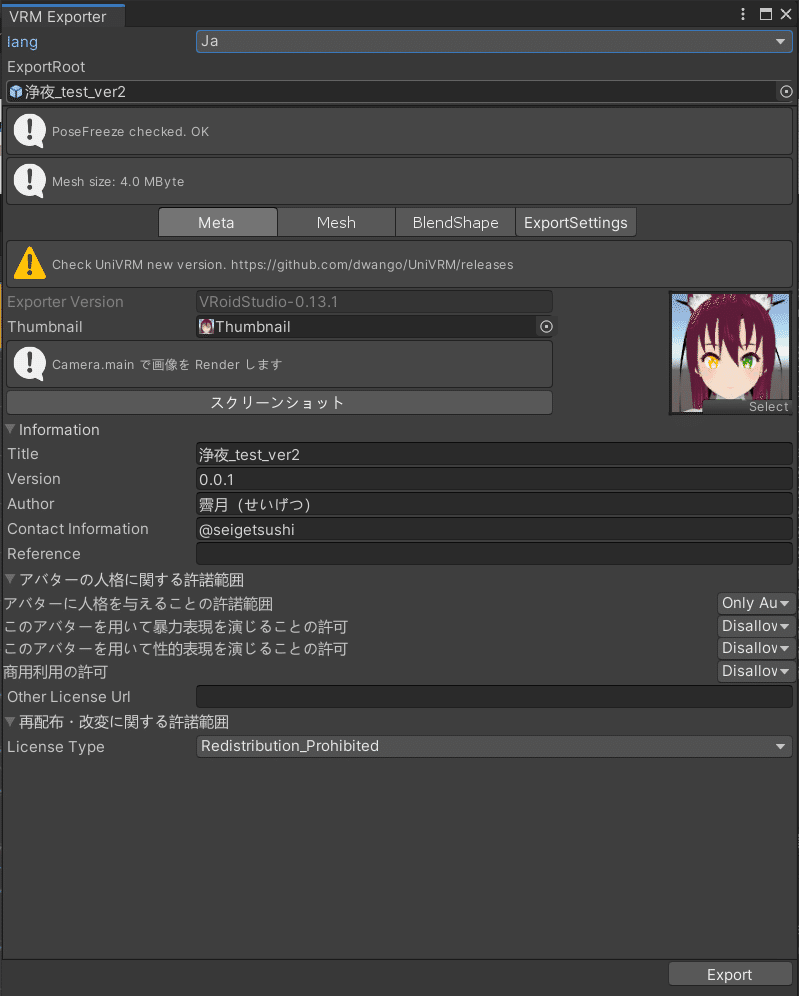Click the Contact Information label
The image size is (799, 996).
[77, 529]
